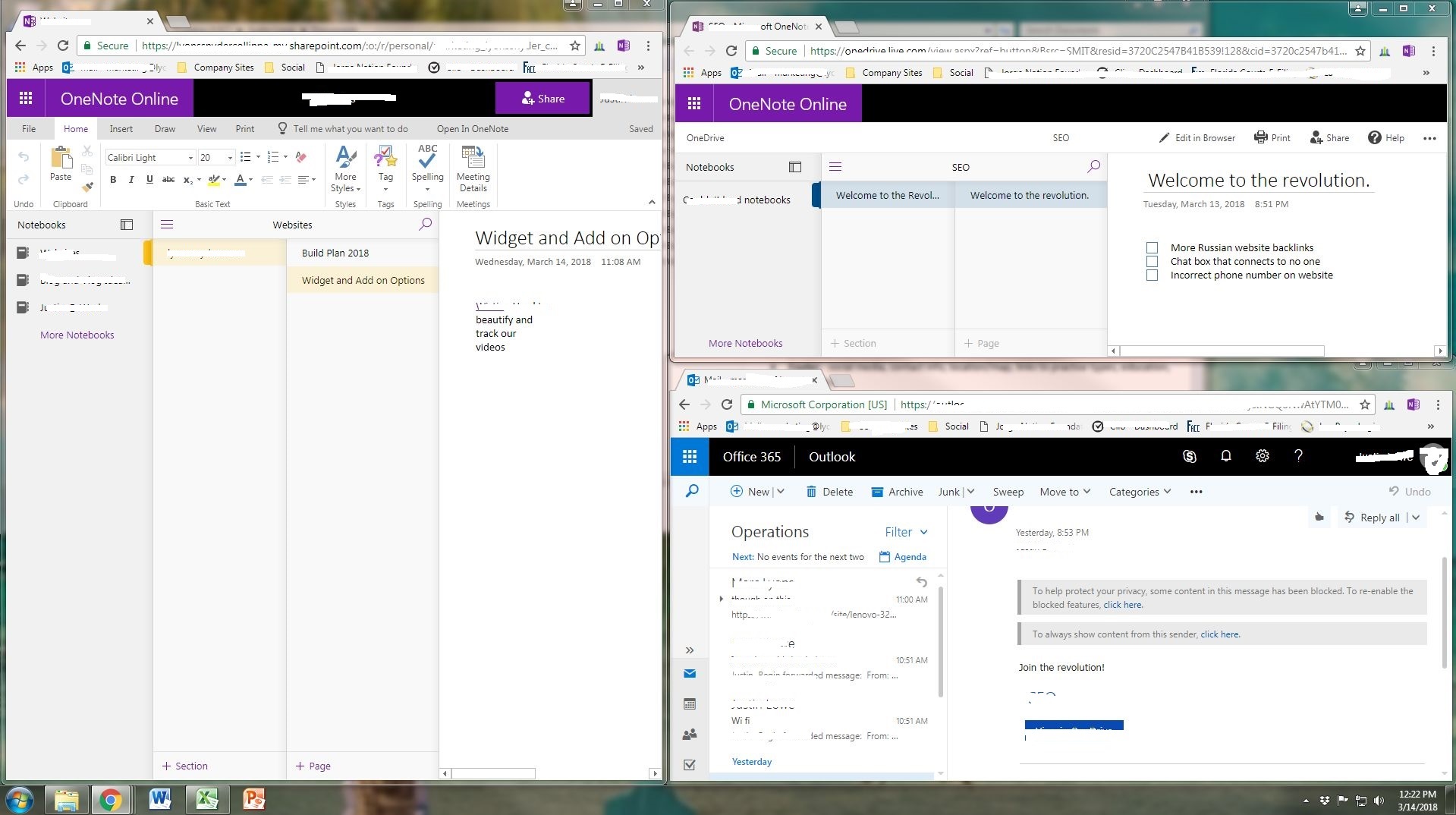Open Move to dropdown in Outlook
This screenshot has height=815, width=1456.
click(x=1065, y=492)
